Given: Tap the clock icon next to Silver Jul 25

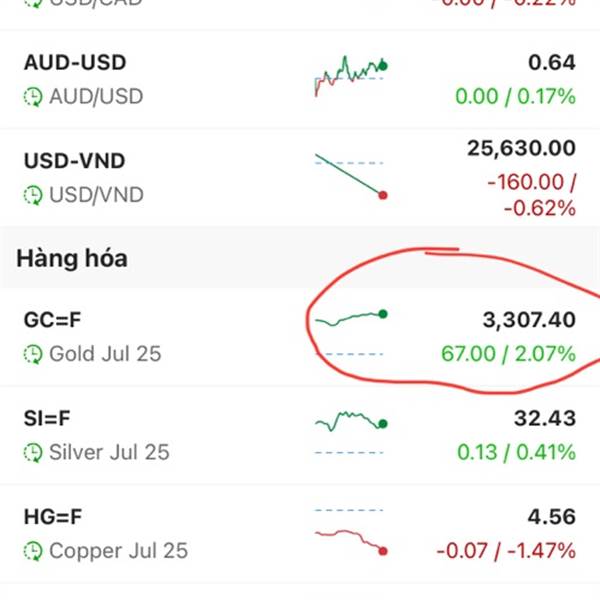Looking at the screenshot, I should pyautogui.click(x=33, y=453).
